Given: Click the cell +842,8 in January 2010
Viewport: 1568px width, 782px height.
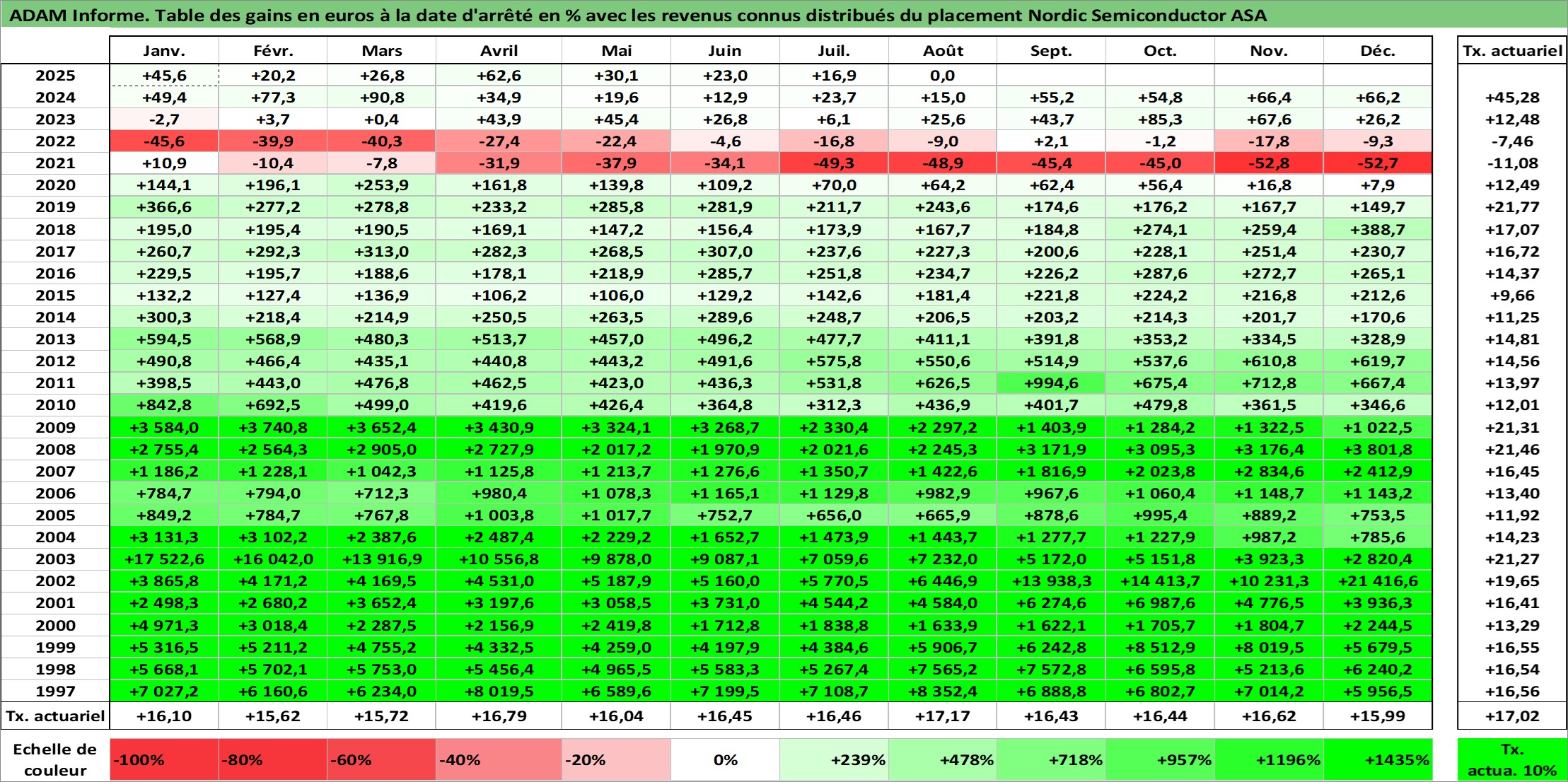Looking at the screenshot, I should pos(164,405).
